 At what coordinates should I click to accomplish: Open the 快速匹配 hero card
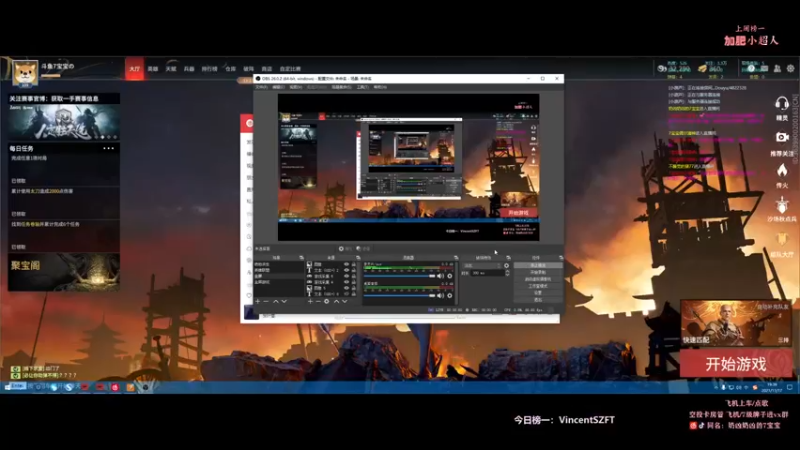736,323
